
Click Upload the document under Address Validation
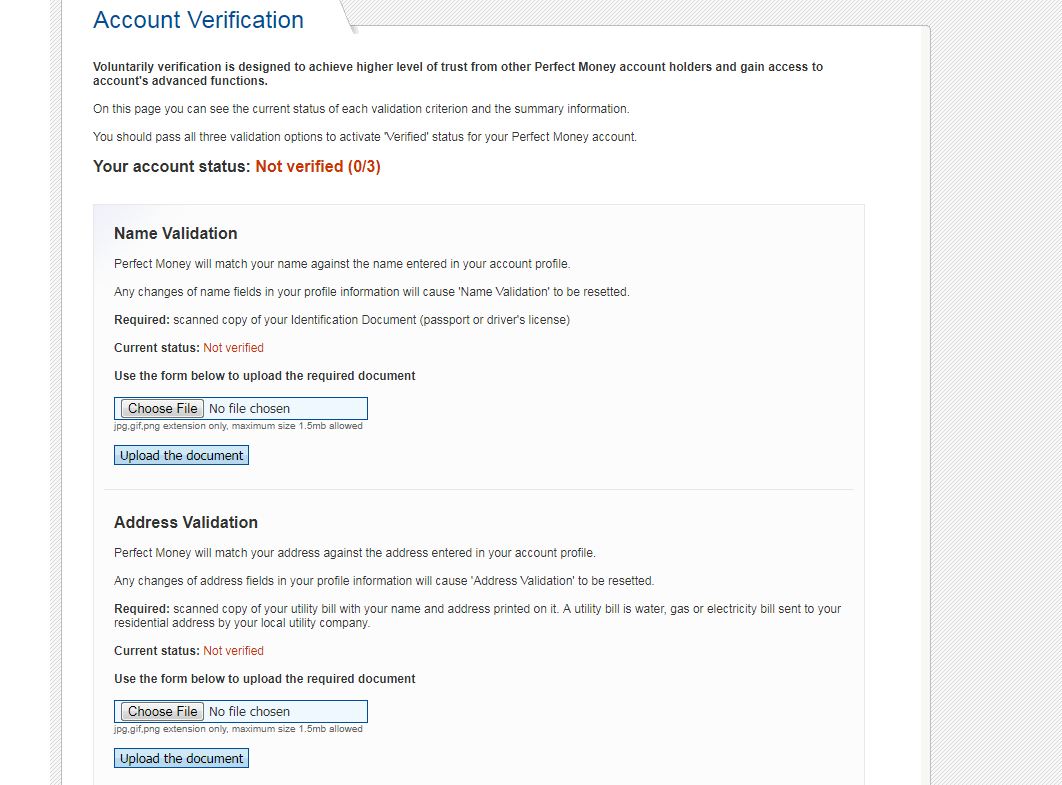tap(182, 758)
